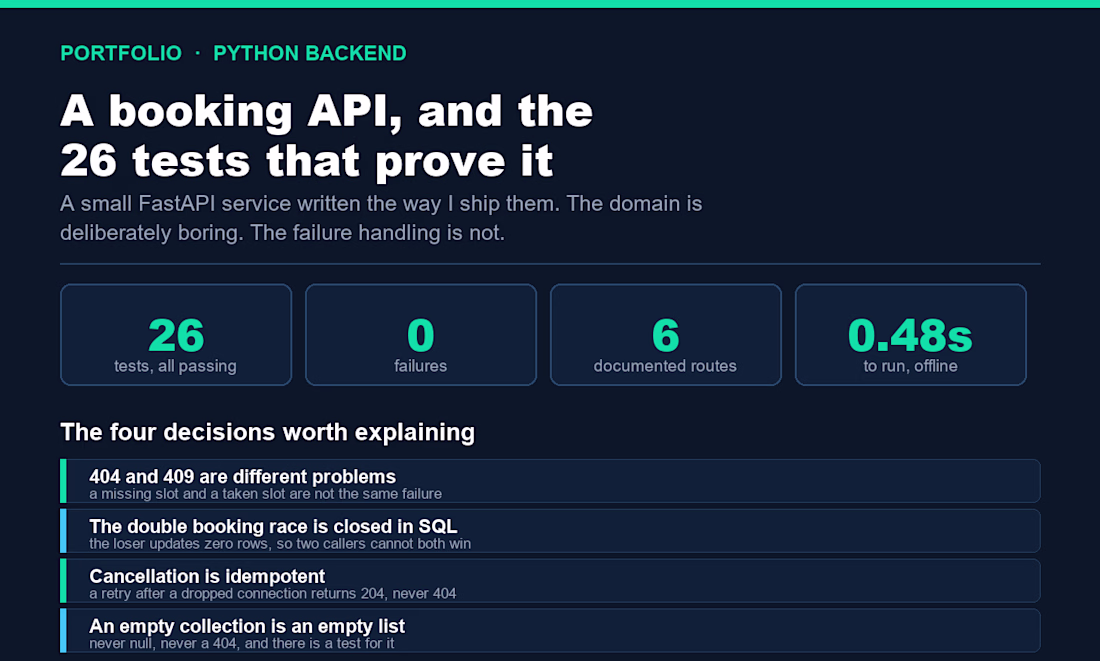Click the line "the loser updates zero rows"

click(280, 544)
